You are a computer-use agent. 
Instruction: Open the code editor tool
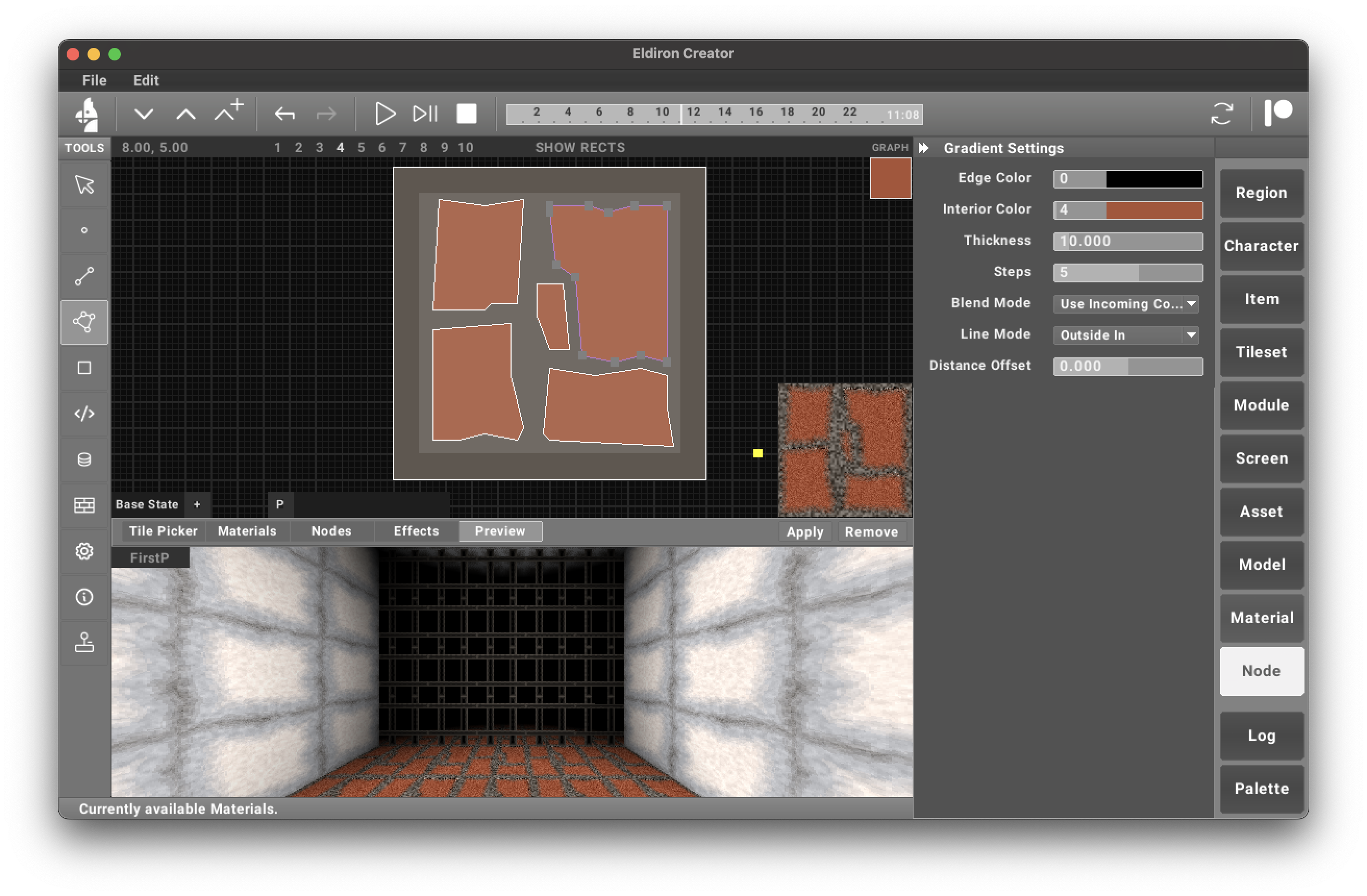(x=84, y=414)
